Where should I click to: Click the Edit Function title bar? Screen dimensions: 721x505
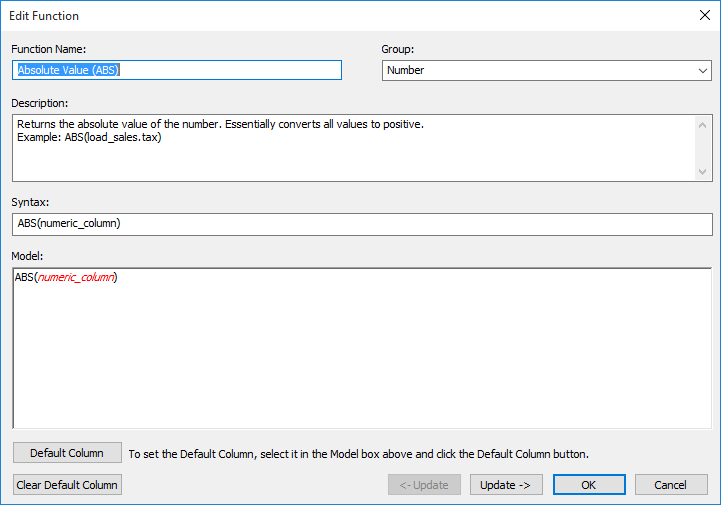coord(300,16)
